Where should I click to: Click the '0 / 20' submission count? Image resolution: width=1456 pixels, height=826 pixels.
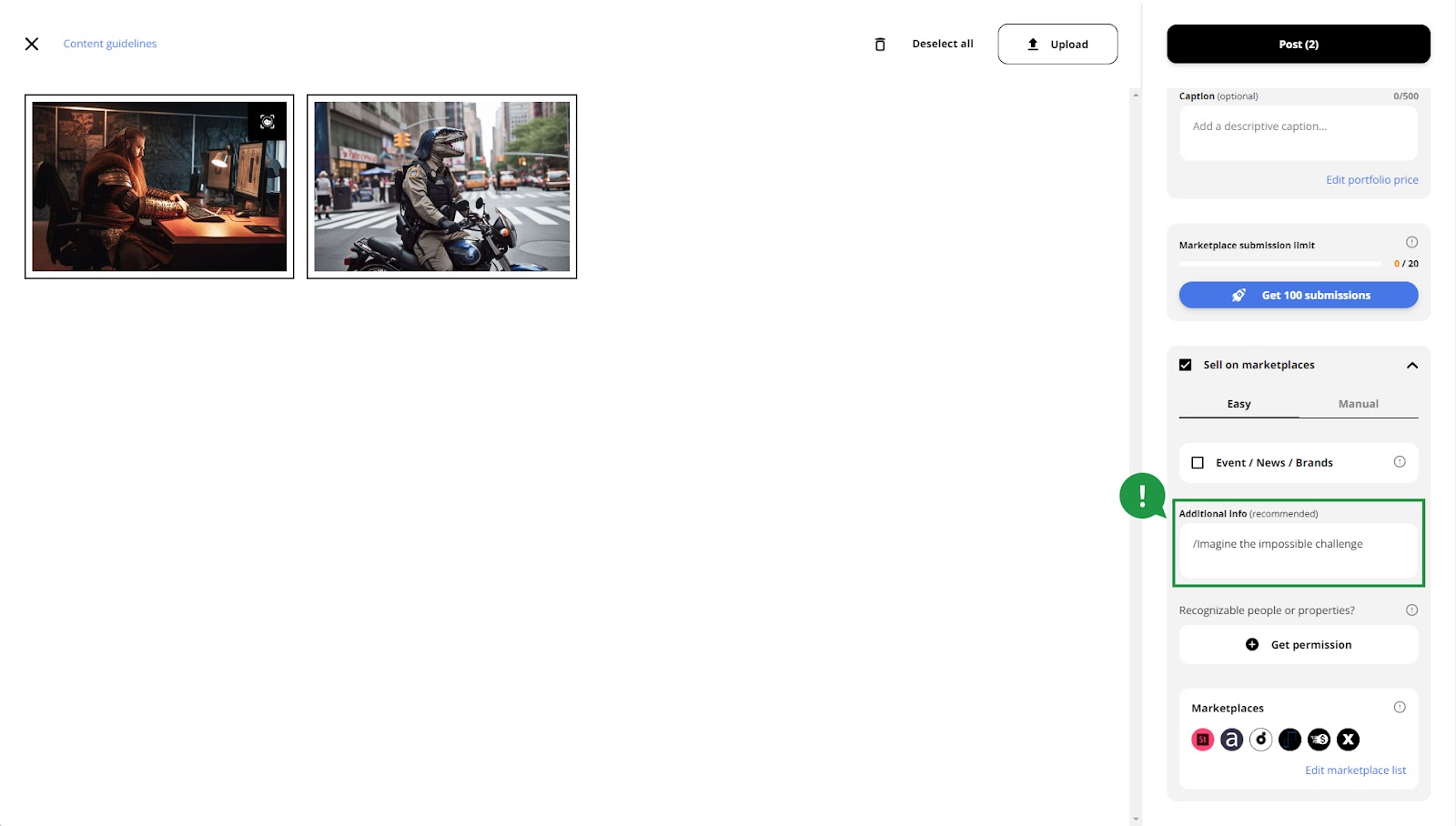point(1406,264)
